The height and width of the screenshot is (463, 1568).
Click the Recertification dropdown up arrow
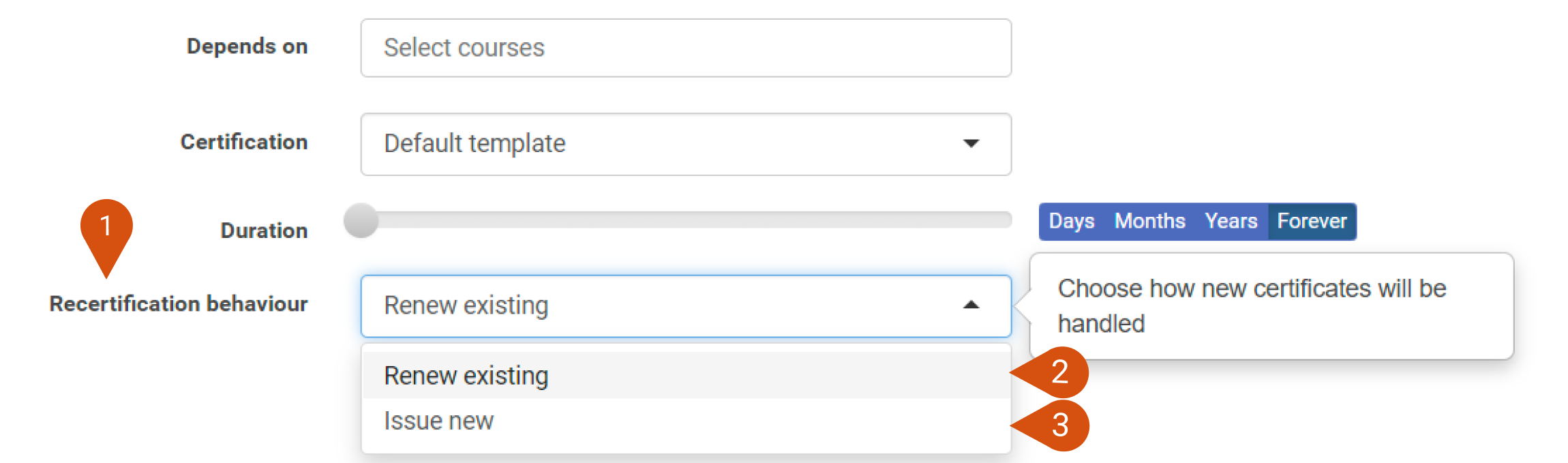click(x=971, y=305)
